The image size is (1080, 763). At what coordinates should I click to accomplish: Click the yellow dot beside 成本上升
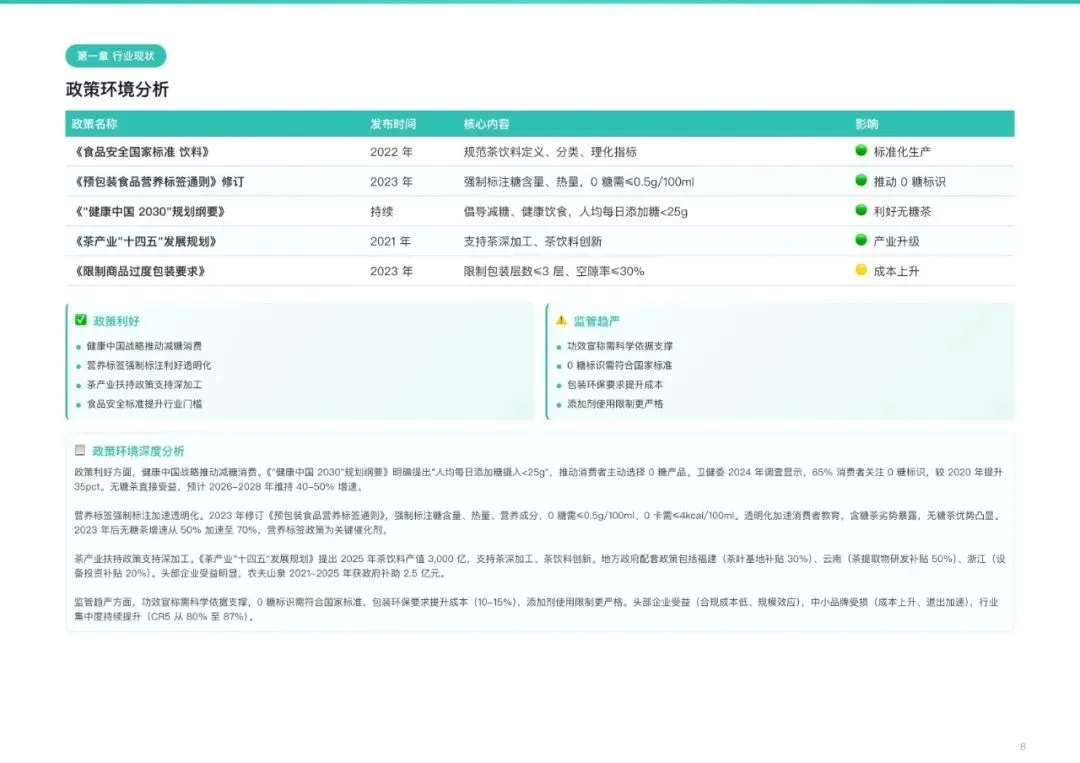click(860, 270)
